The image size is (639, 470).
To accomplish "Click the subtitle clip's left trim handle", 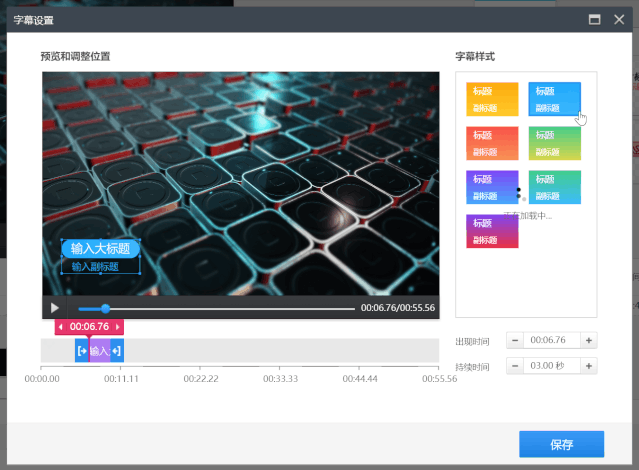I will point(82,351).
